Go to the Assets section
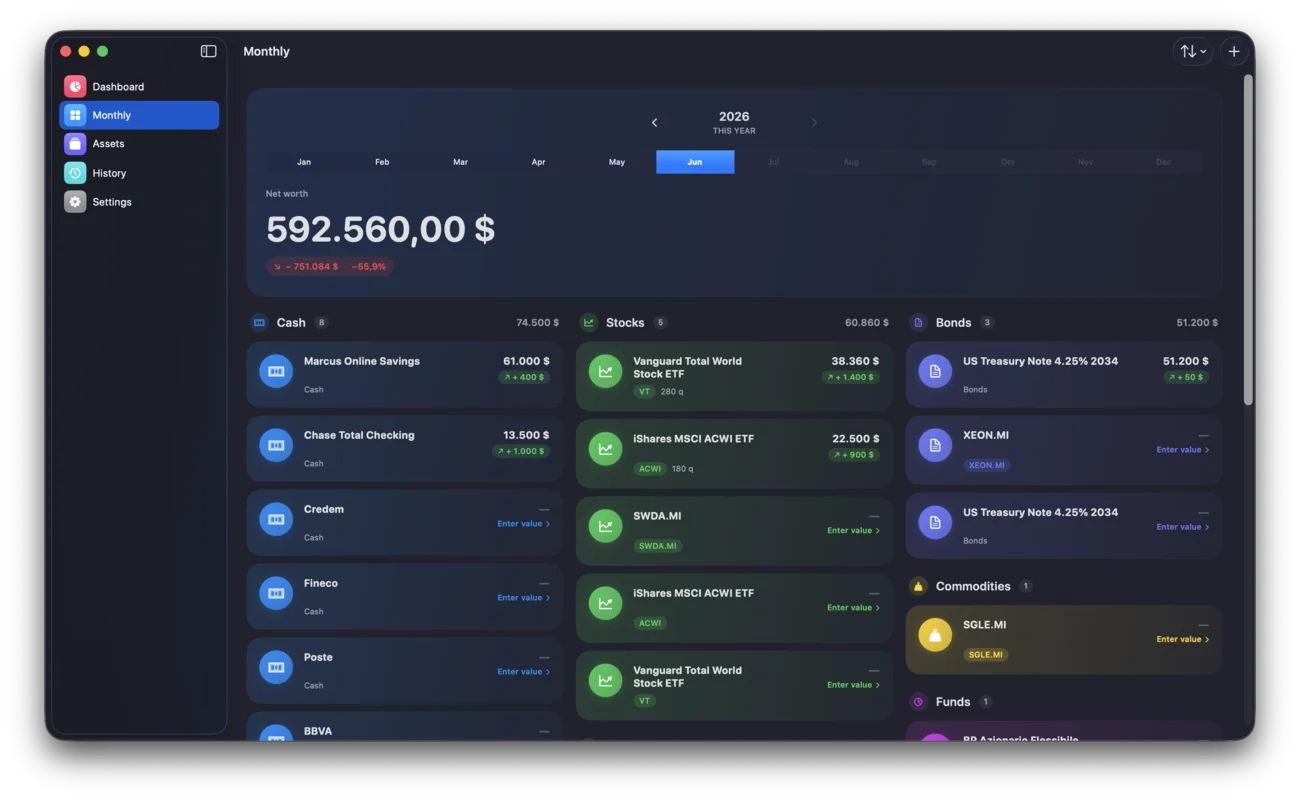The image size is (1300, 800). (x=139, y=144)
